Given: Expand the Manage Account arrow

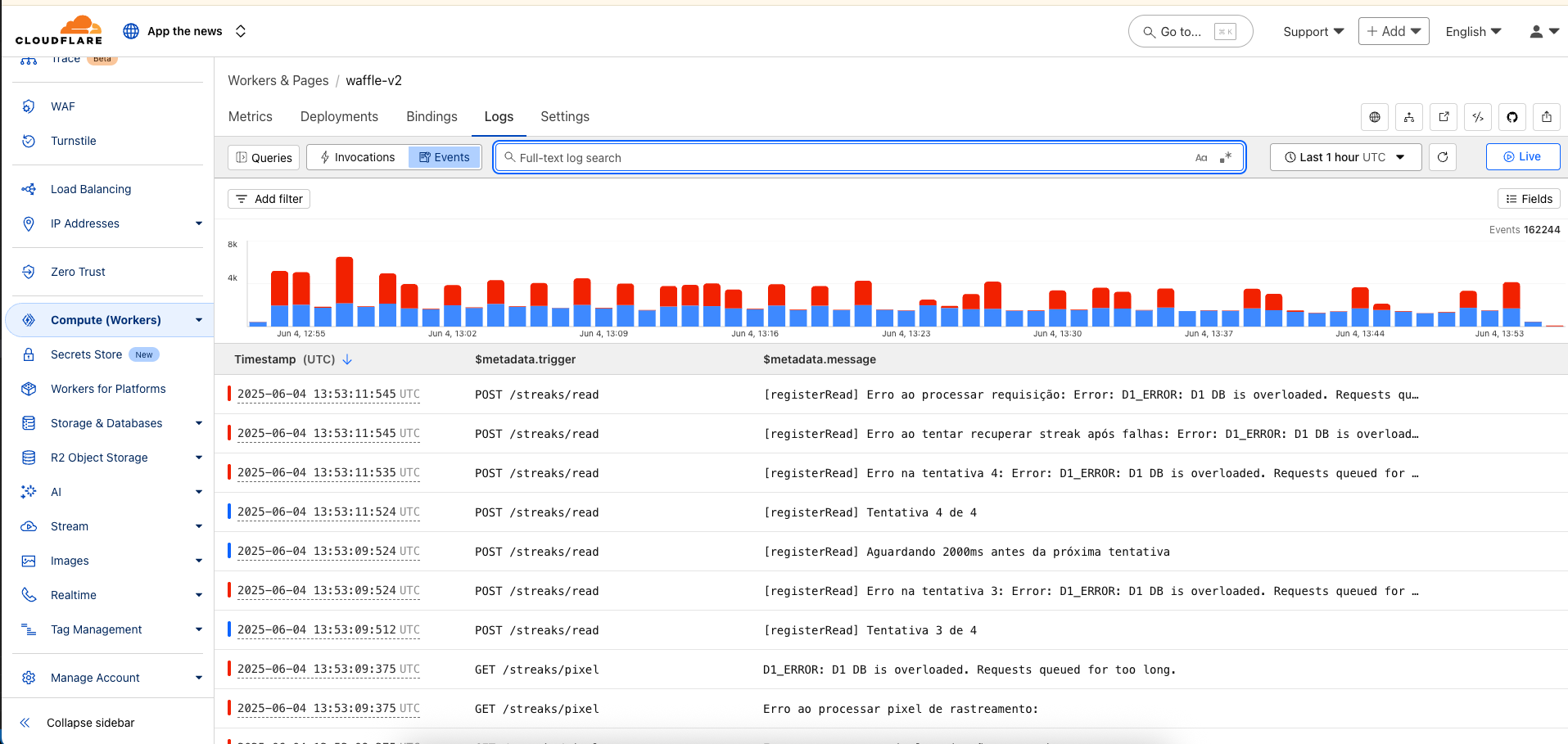Looking at the screenshot, I should point(199,678).
